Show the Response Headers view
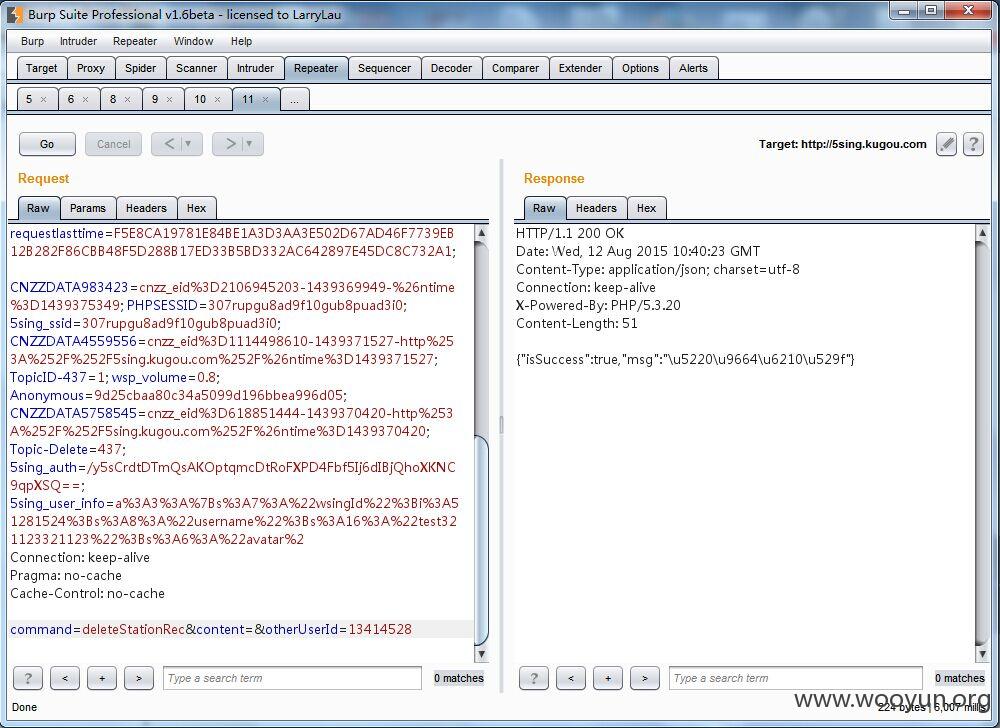This screenshot has height=728, width=1000. coord(596,208)
